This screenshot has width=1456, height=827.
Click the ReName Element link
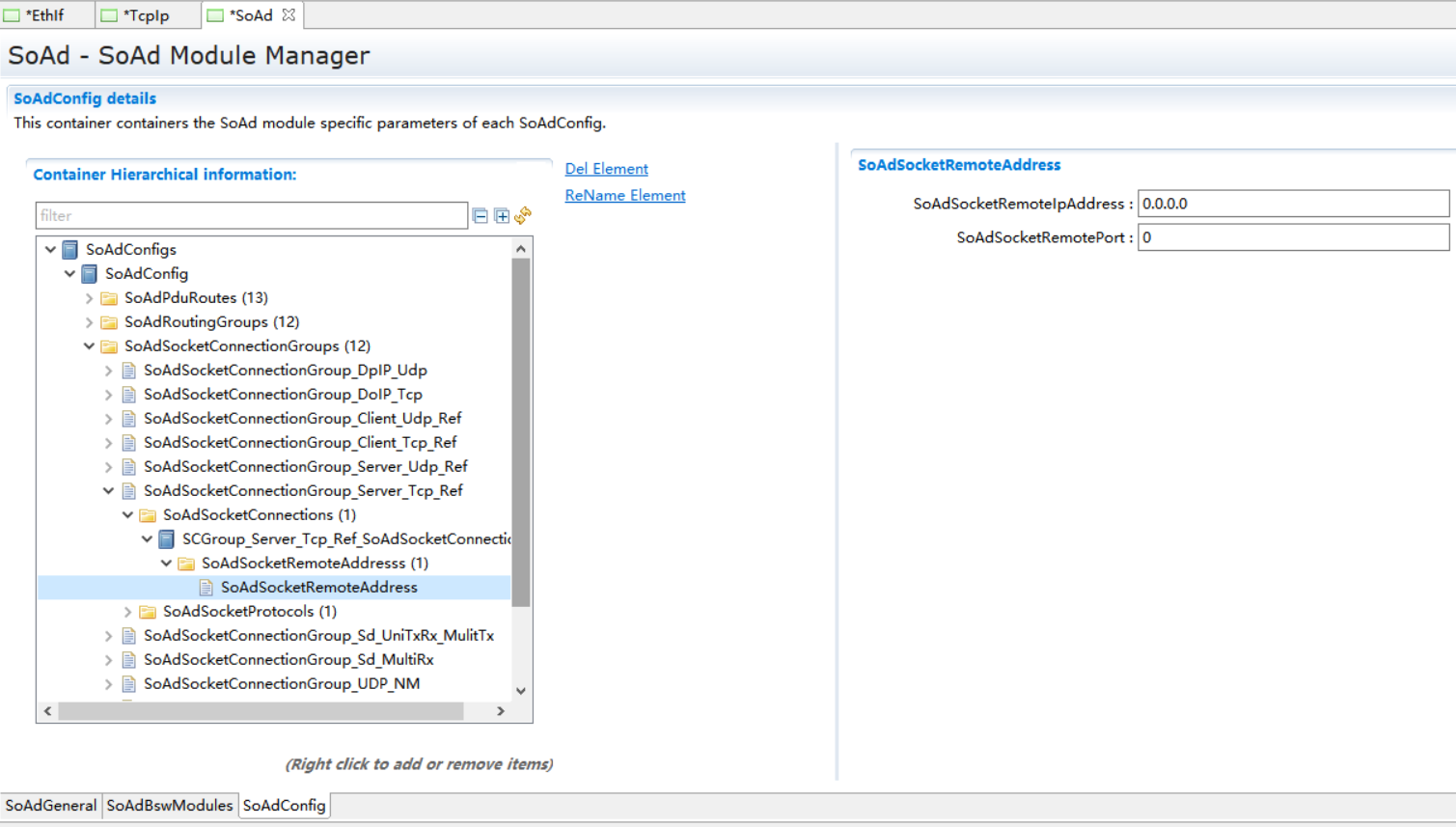(625, 195)
